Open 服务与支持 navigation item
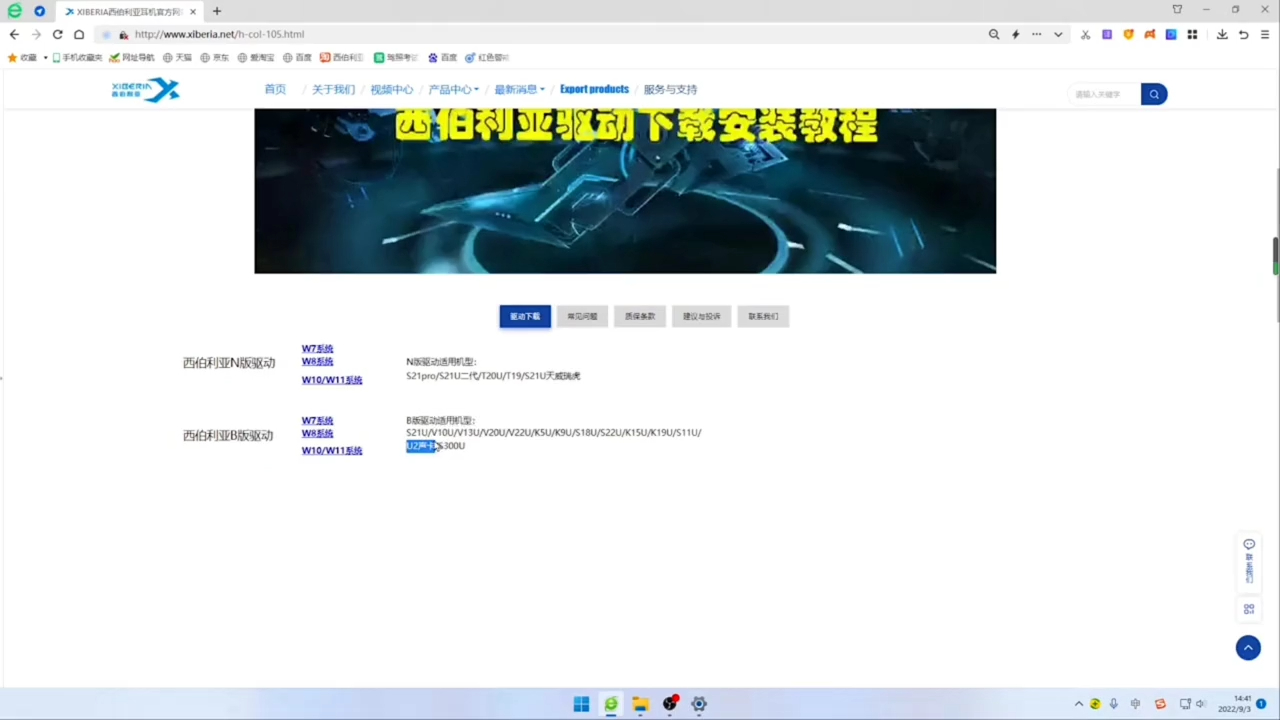The width and height of the screenshot is (1280, 720). (670, 89)
